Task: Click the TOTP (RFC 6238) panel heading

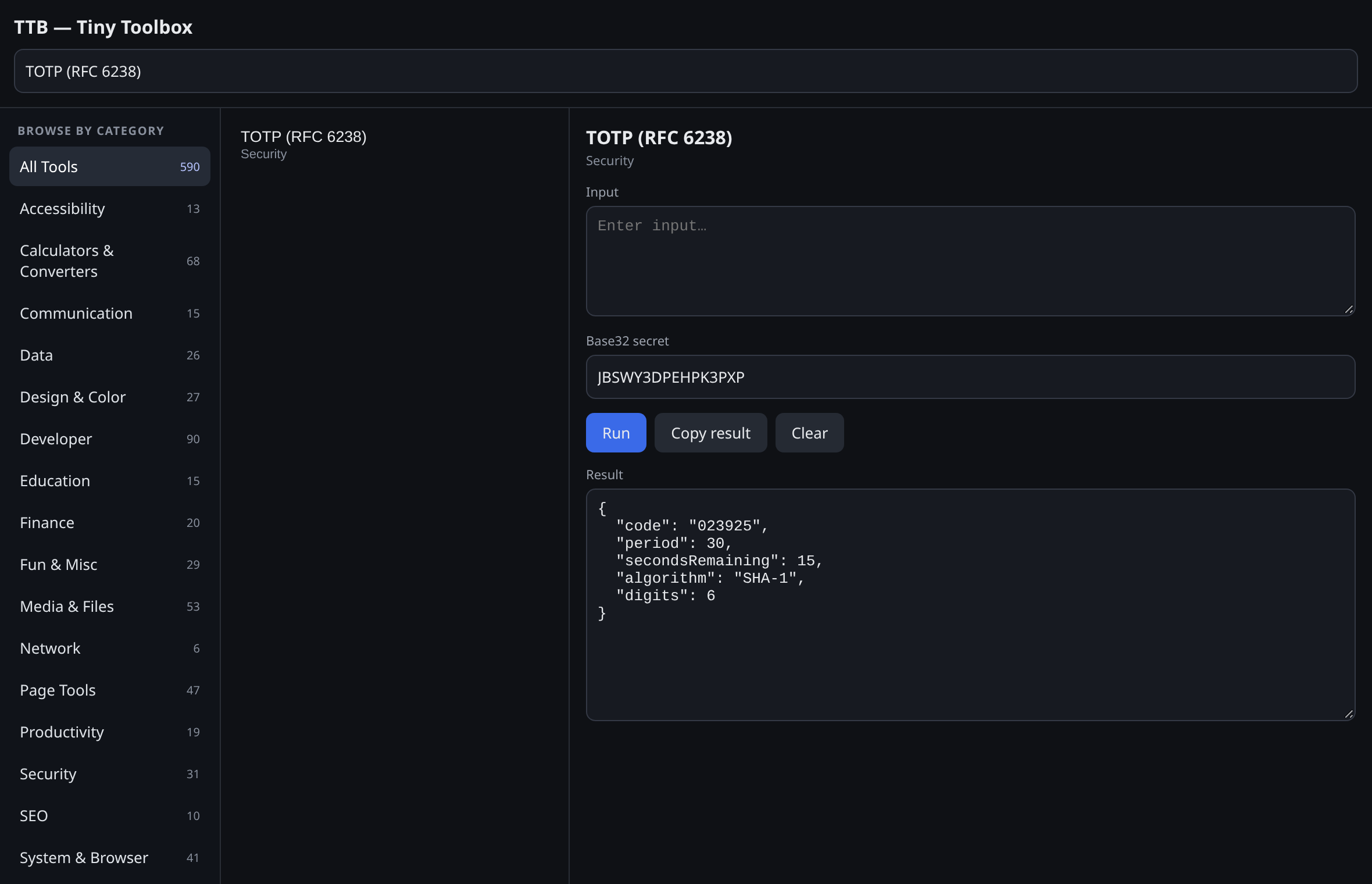Action: pyautogui.click(x=659, y=137)
